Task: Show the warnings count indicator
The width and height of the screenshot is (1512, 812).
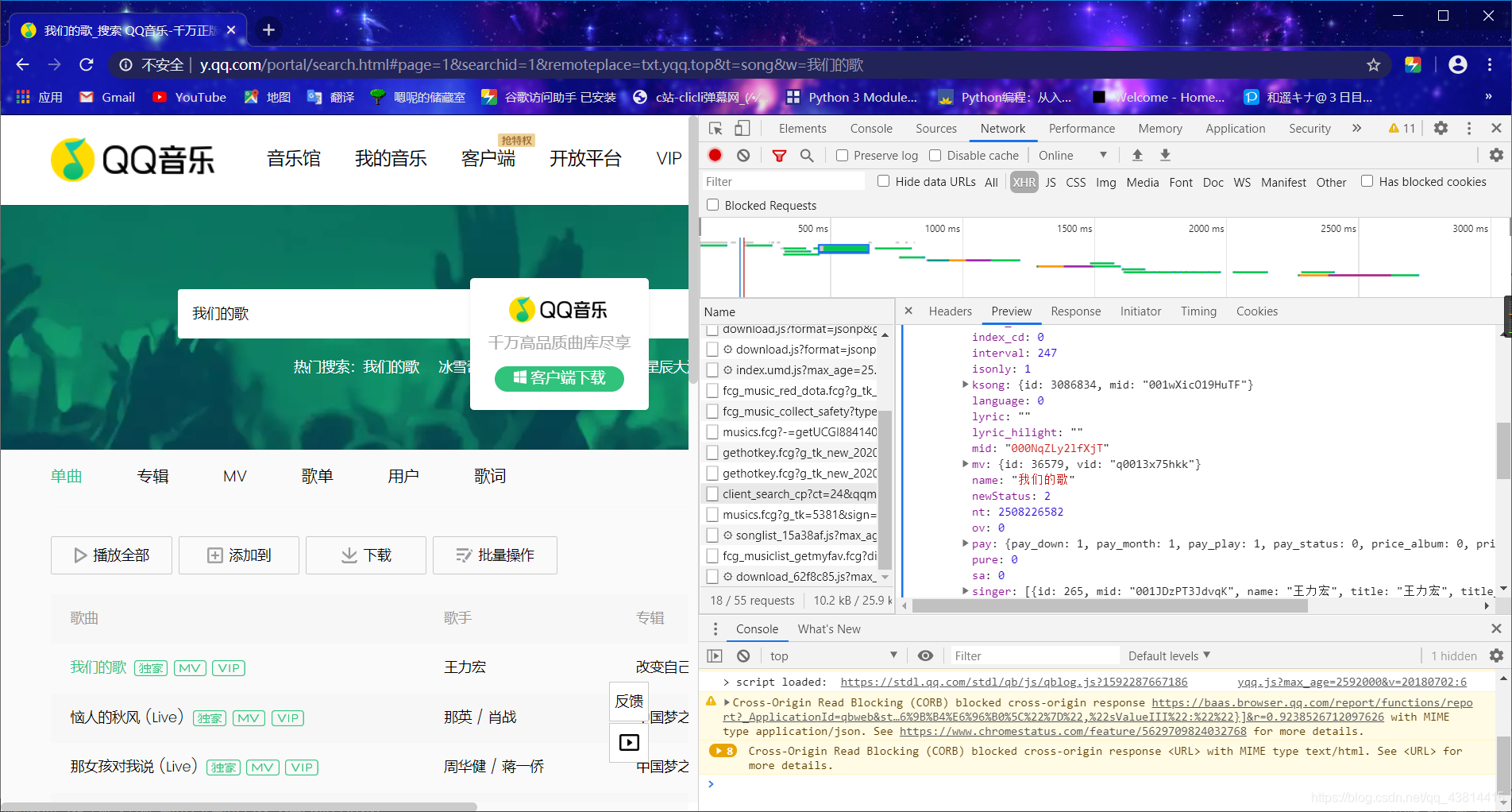Action: (1402, 129)
